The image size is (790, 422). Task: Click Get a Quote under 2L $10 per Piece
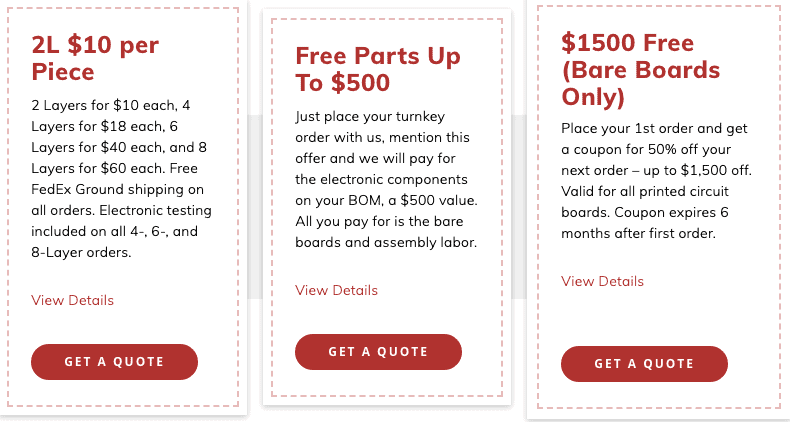(x=114, y=362)
